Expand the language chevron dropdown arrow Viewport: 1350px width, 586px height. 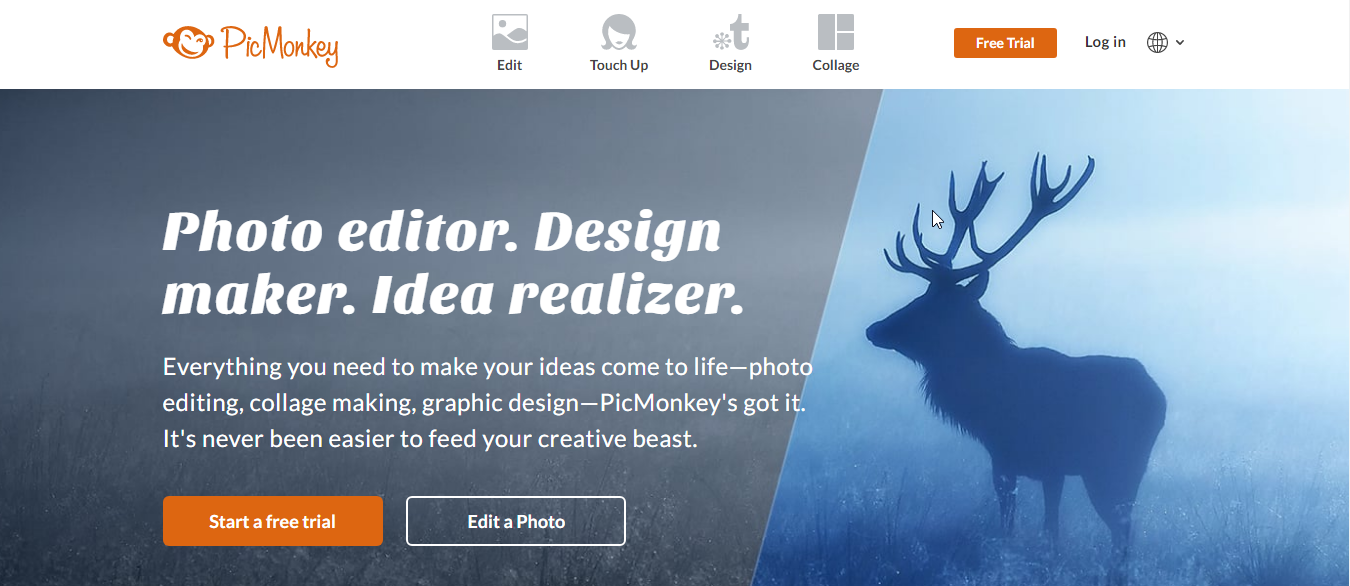coord(1180,42)
